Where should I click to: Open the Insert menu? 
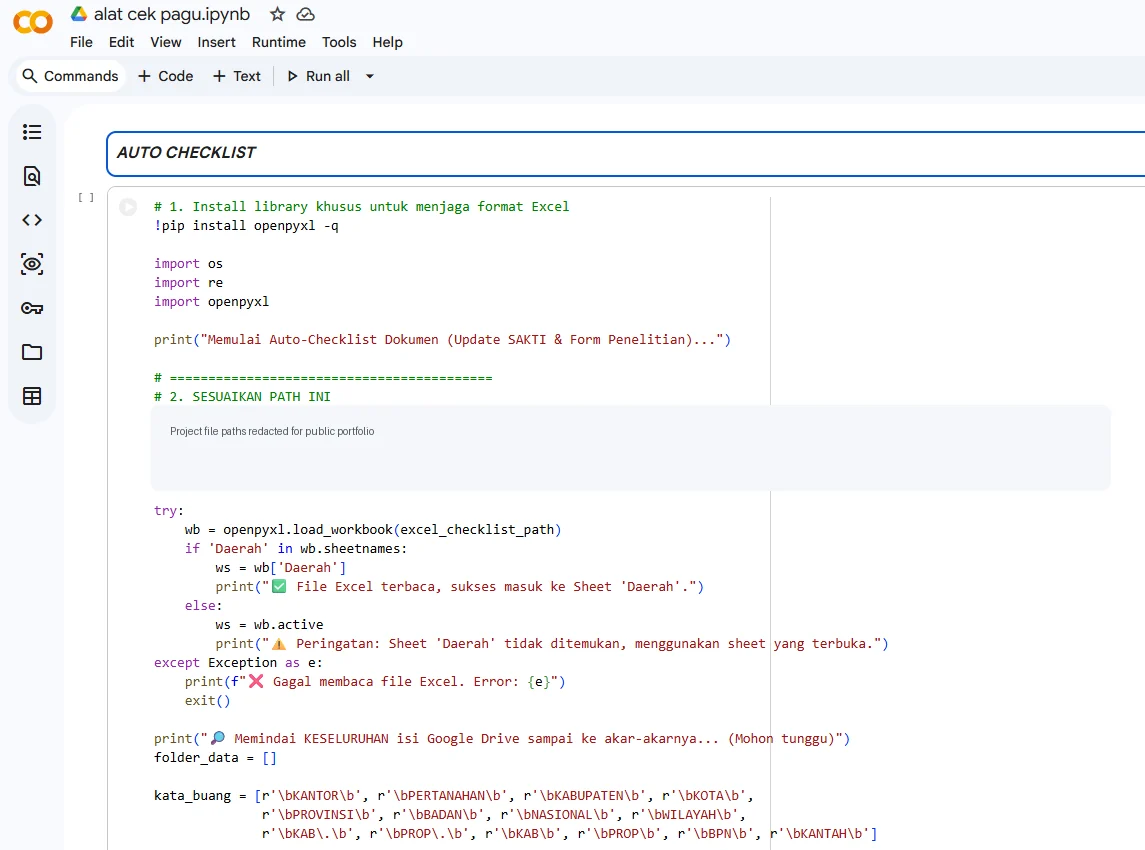(216, 42)
